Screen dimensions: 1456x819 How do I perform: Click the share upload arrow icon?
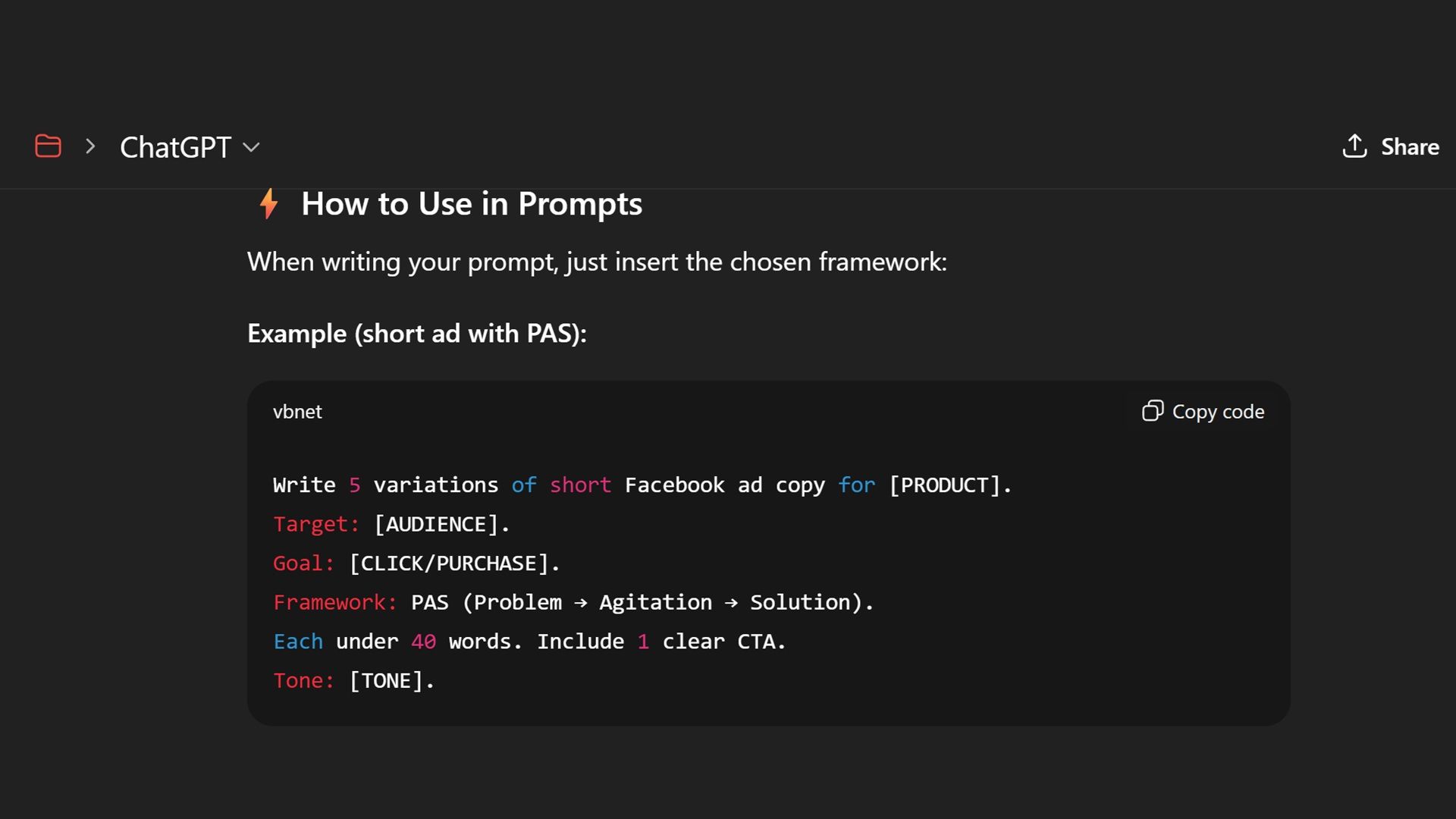click(x=1354, y=146)
